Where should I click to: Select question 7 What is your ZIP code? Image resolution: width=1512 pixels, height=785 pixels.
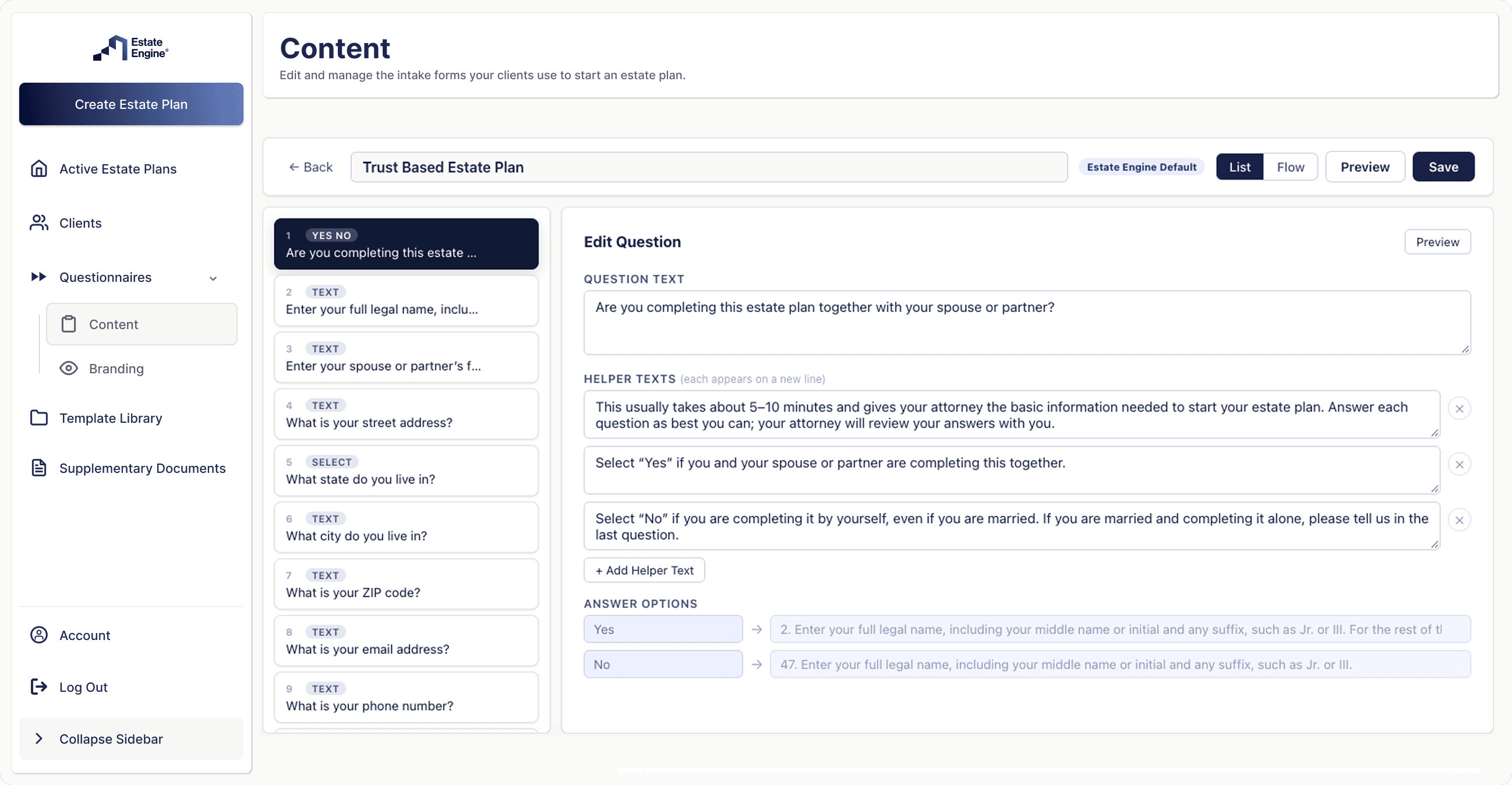pyautogui.click(x=405, y=584)
